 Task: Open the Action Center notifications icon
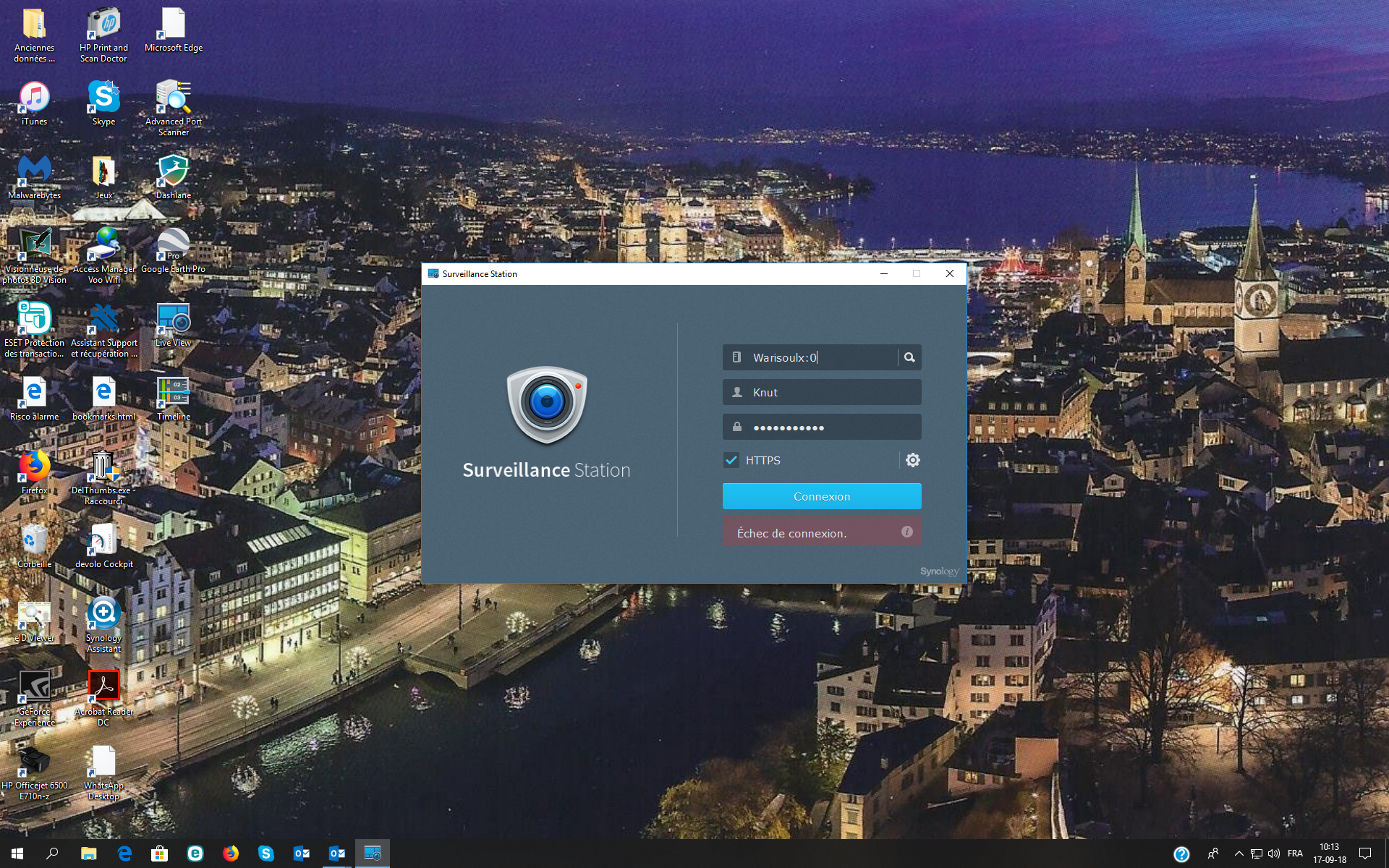(x=1365, y=854)
